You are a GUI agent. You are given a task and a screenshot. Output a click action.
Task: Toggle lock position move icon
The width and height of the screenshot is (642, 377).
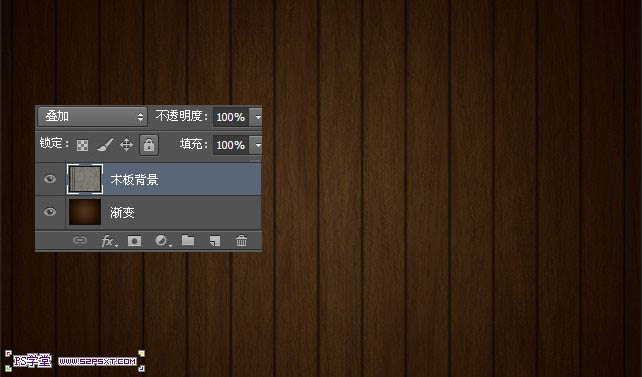tap(127, 144)
